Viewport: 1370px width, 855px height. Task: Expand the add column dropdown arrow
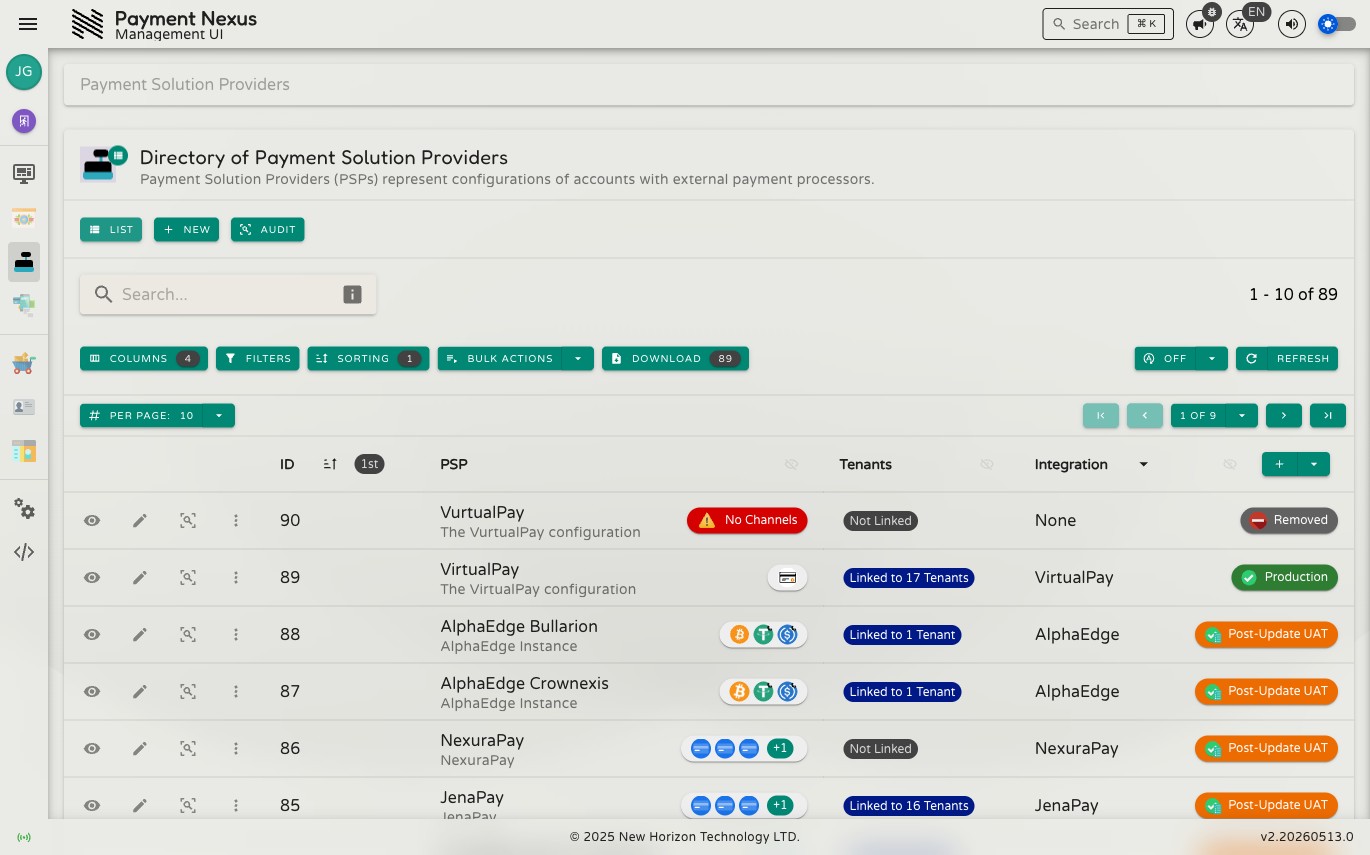click(1314, 464)
